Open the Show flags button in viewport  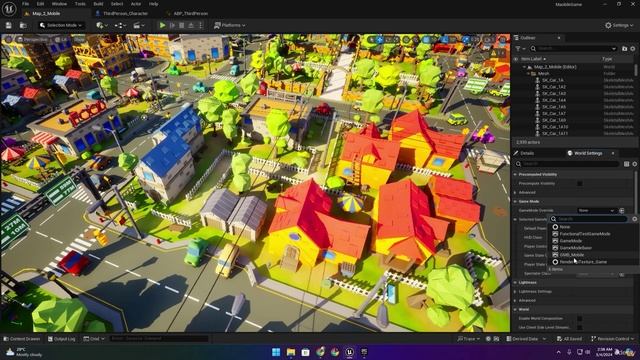coord(78,40)
